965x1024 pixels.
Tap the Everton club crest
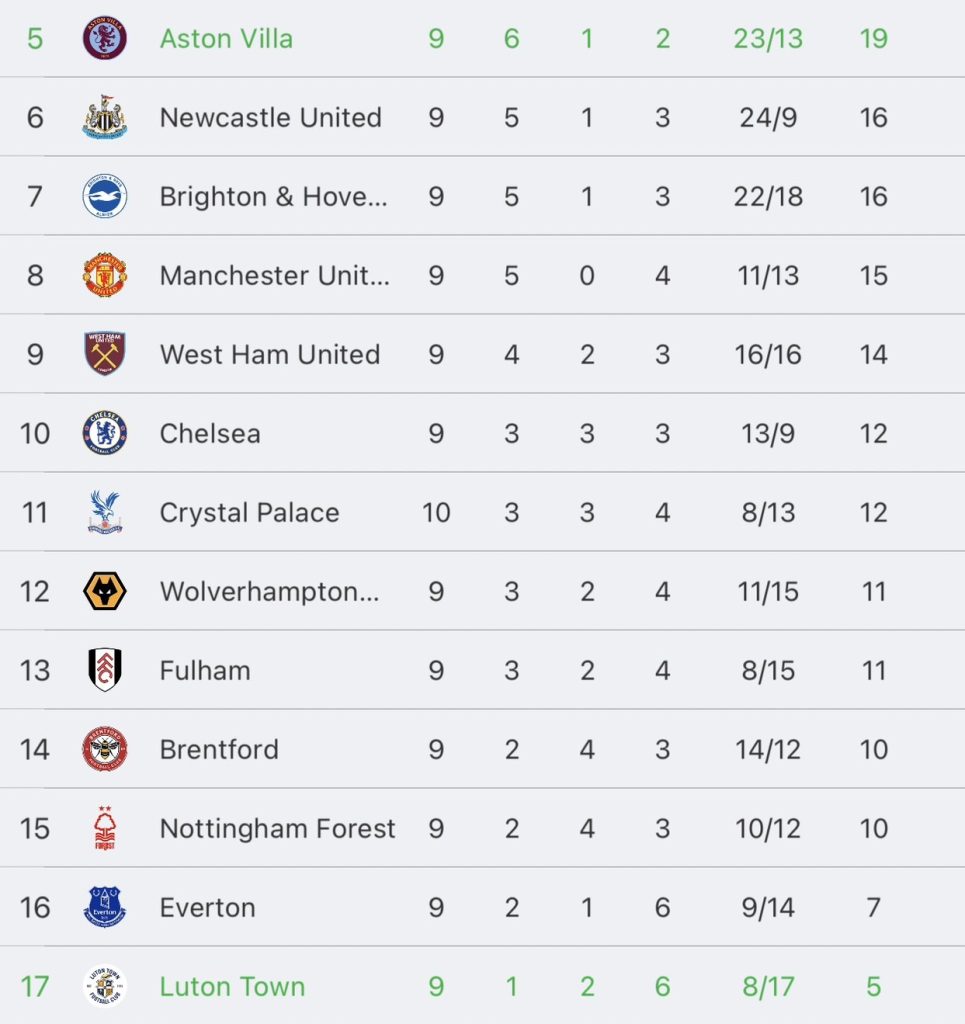pos(104,906)
